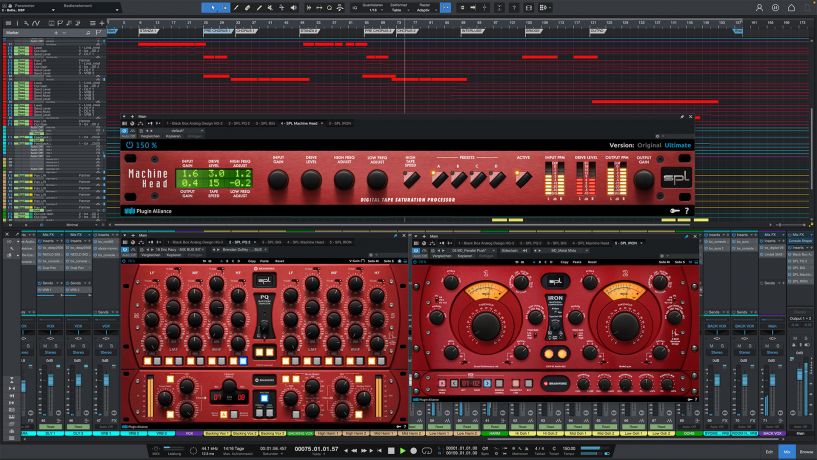
Task: Return to zero in transport bar
Action: (x=380, y=451)
